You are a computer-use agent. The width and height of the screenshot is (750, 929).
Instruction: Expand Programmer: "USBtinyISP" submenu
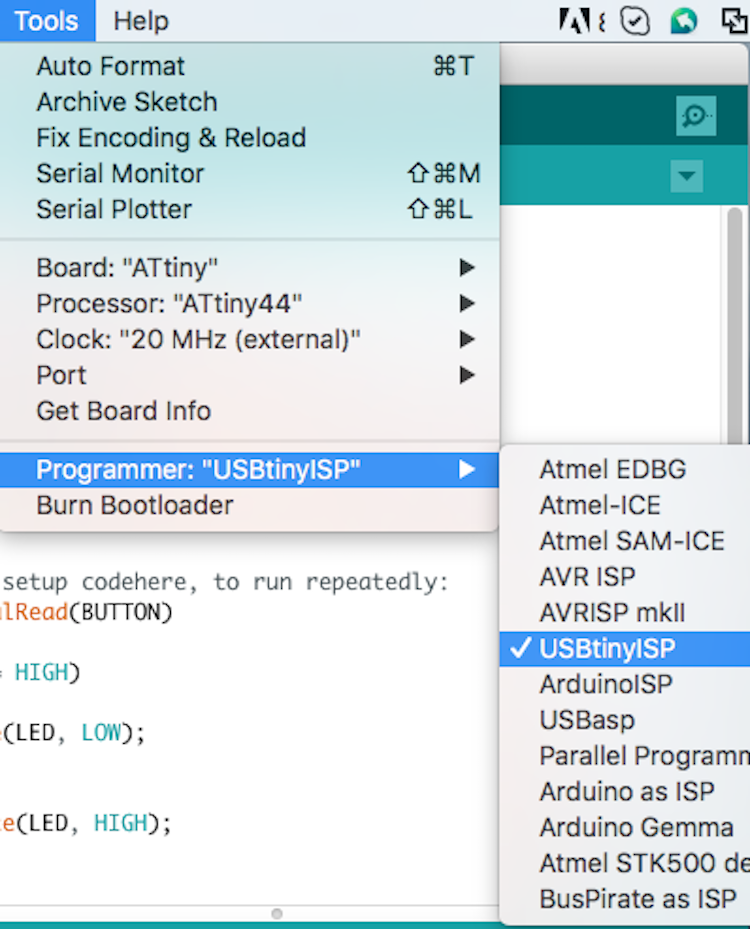point(249,470)
